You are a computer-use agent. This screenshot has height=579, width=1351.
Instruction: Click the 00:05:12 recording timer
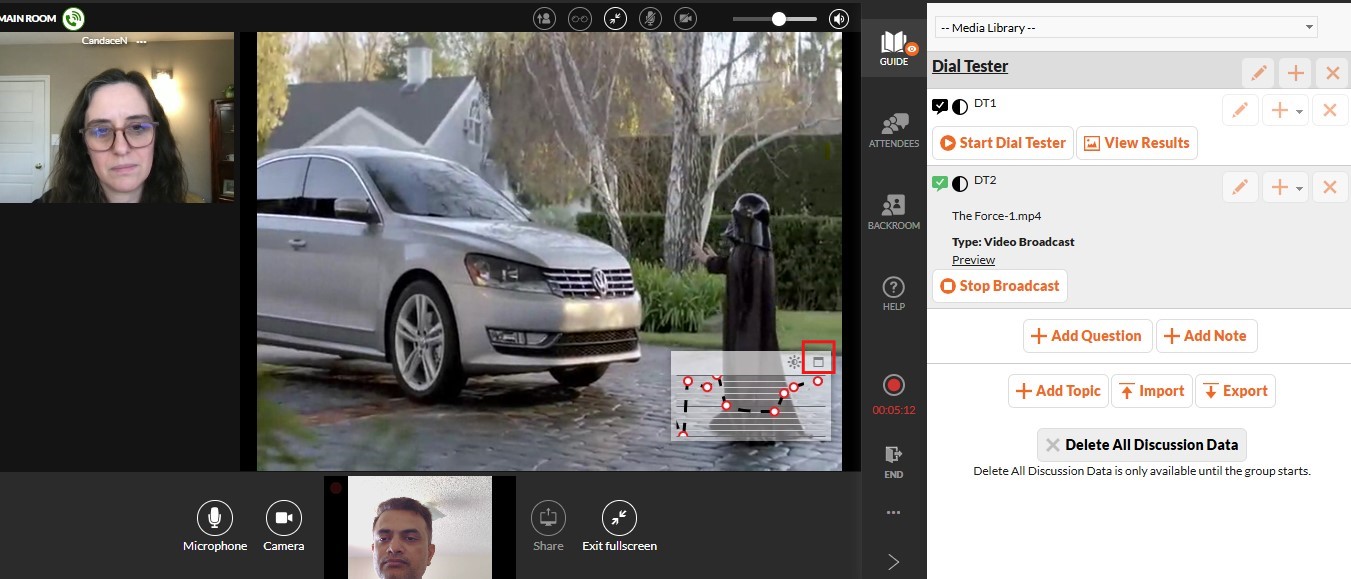point(894,410)
